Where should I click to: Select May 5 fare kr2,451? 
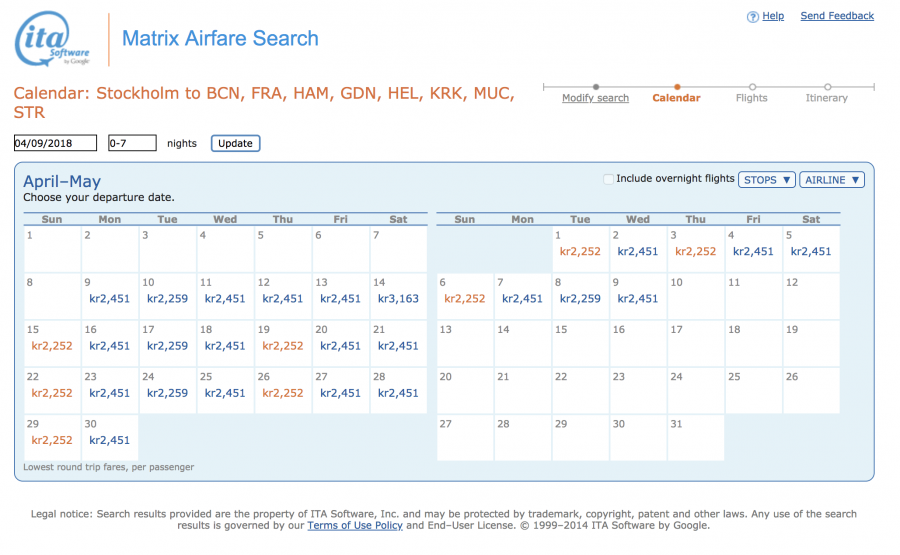point(810,251)
